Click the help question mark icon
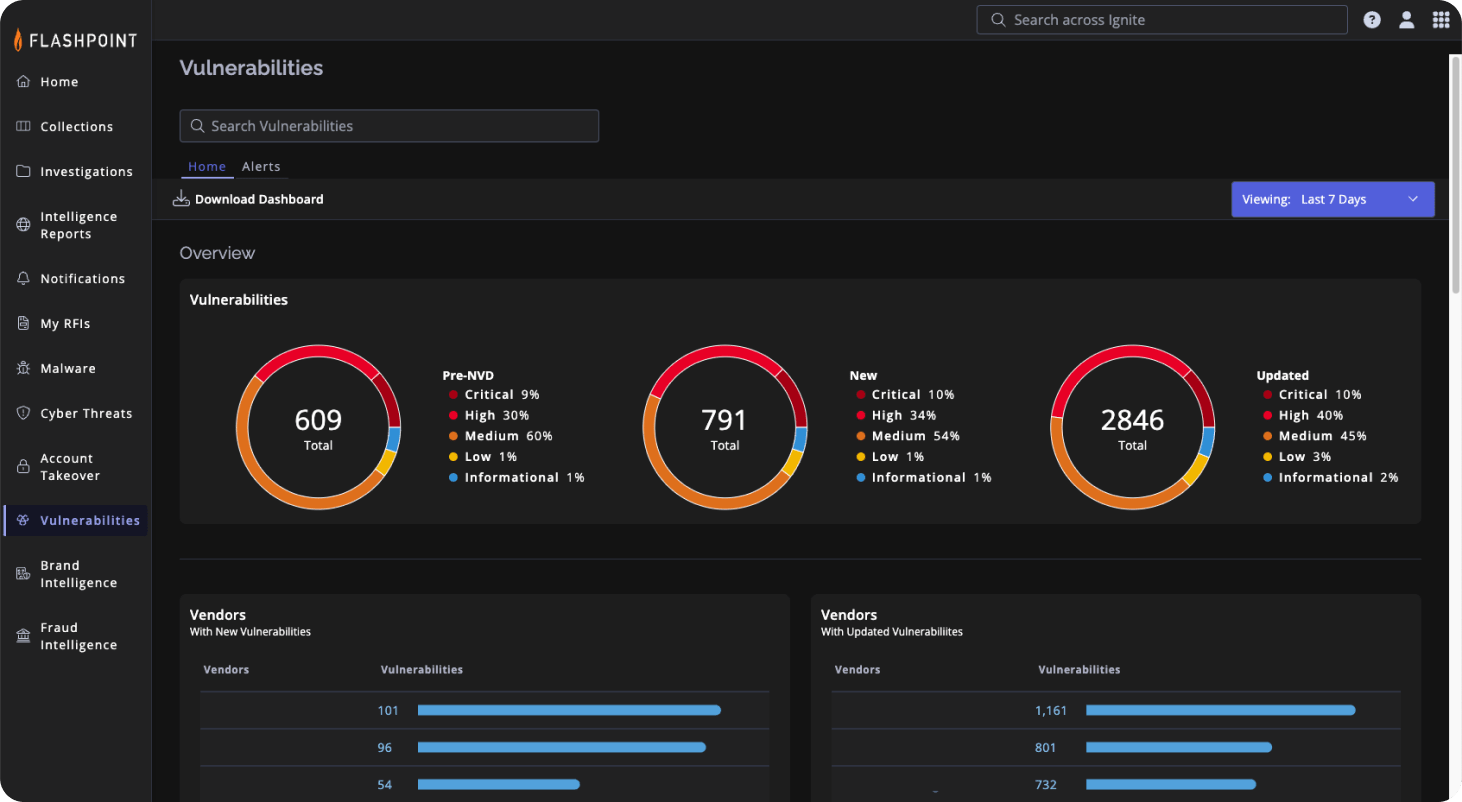 pos(1371,19)
